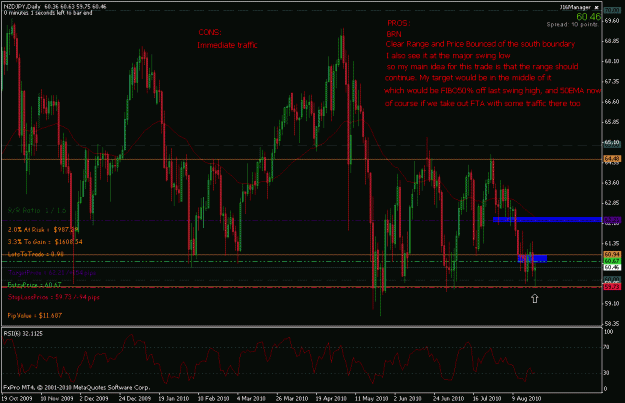Click the 'J16Manager' expert name label
Image resolution: width=625 pixels, height=403 pixels.
coord(576,7)
